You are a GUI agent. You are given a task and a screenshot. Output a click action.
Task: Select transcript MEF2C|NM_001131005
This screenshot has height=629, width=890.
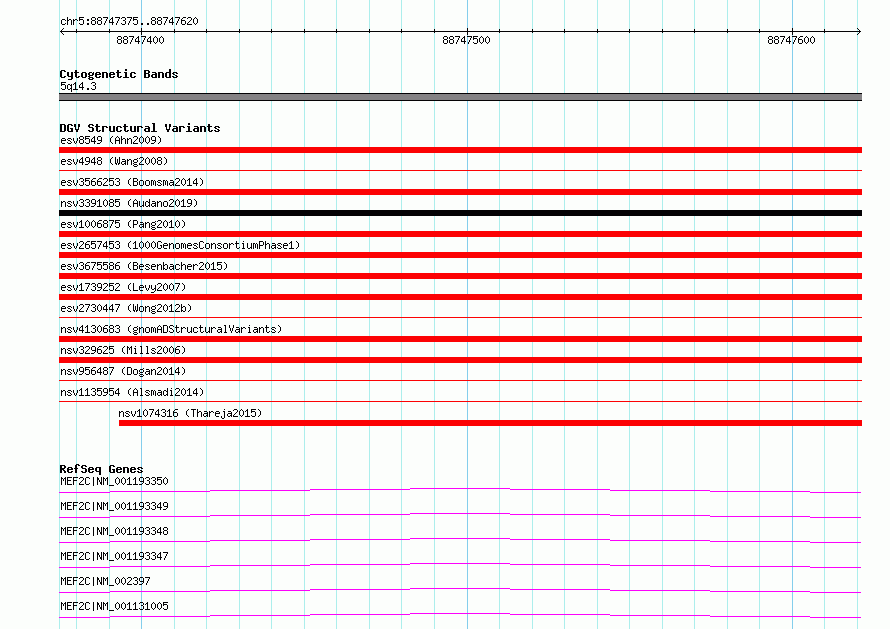[114, 606]
